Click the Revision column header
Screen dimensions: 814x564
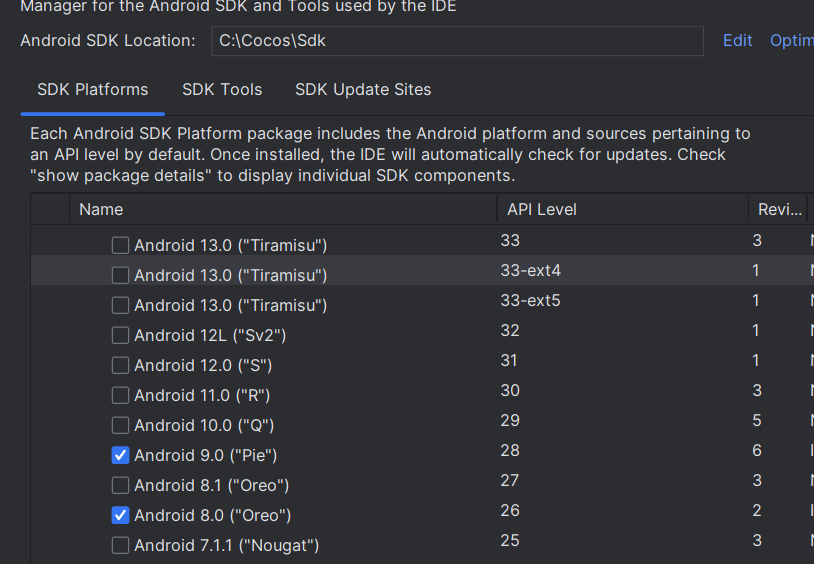[780, 210]
